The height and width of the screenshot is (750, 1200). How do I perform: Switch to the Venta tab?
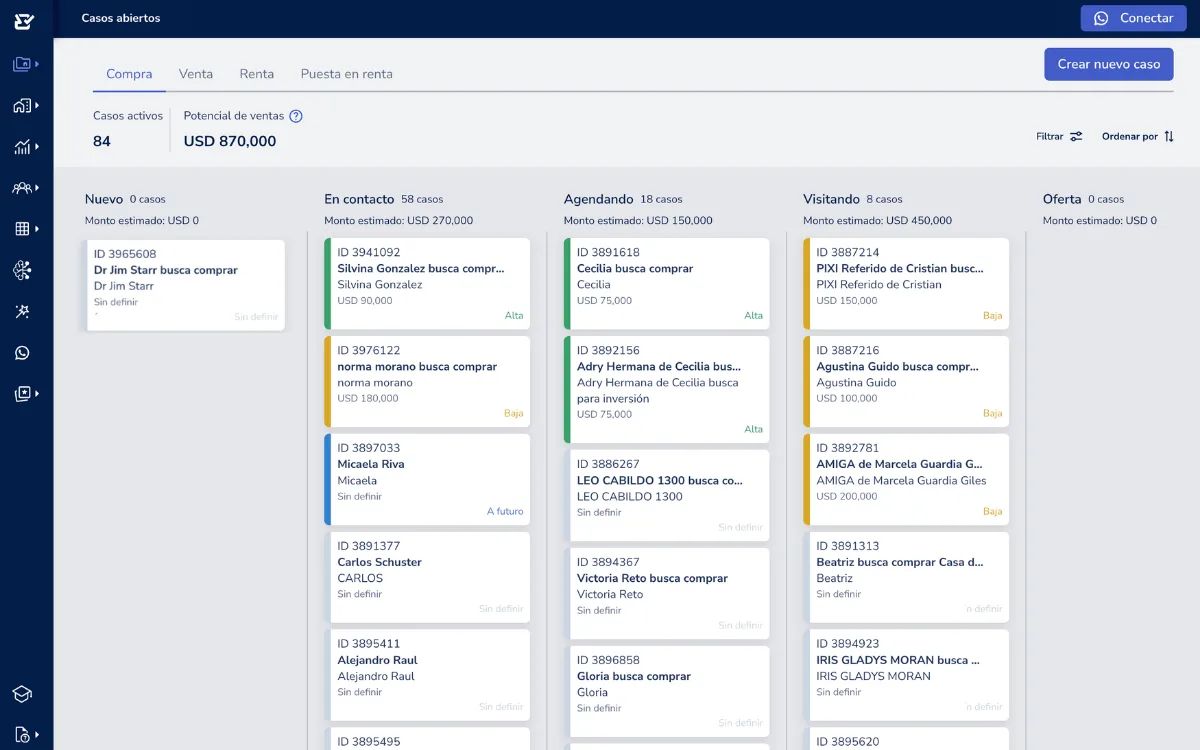click(x=196, y=74)
